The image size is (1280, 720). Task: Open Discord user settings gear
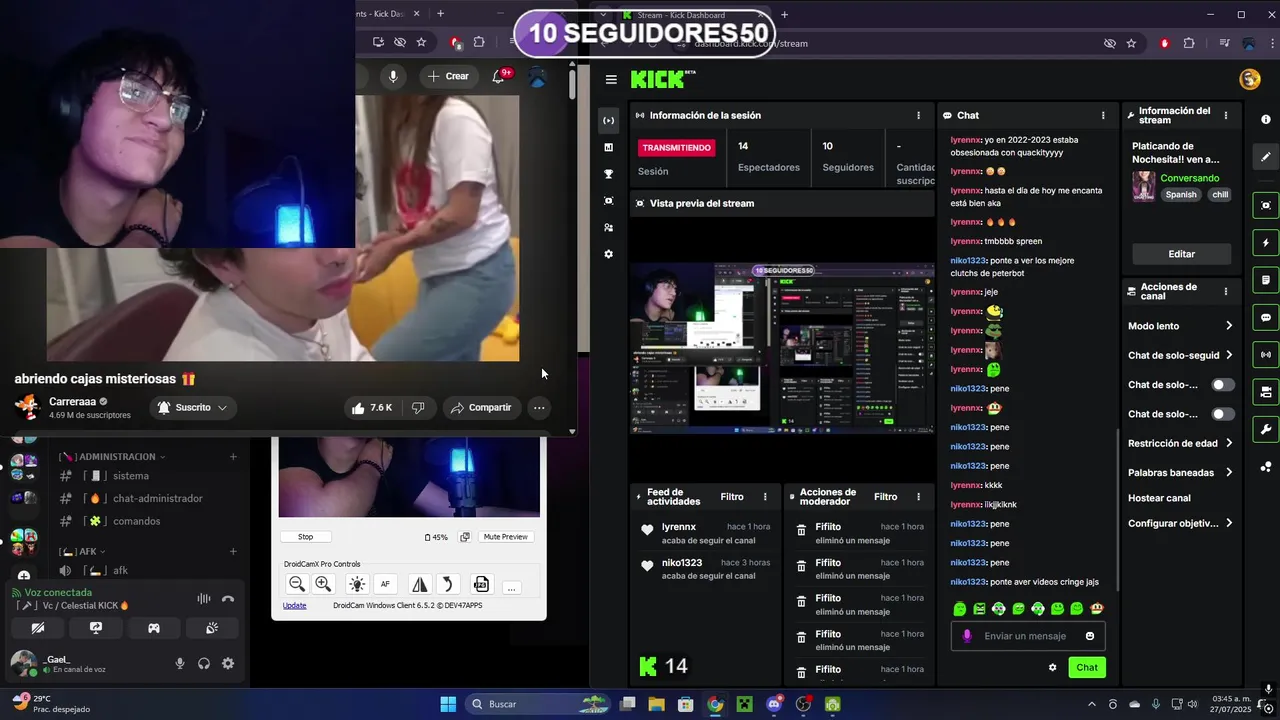pyautogui.click(x=228, y=663)
